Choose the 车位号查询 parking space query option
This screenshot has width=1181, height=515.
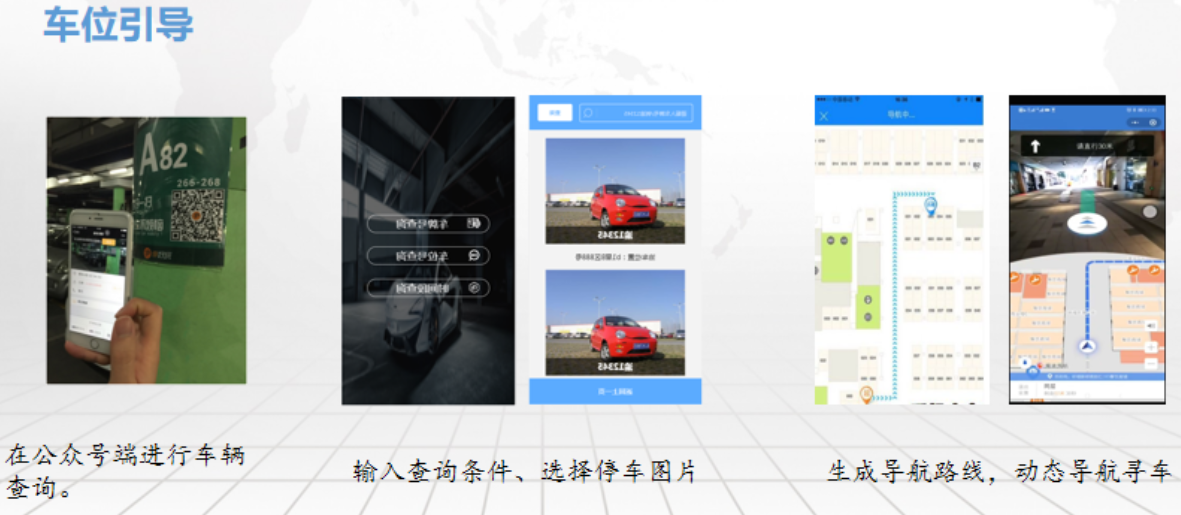coord(428,255)
